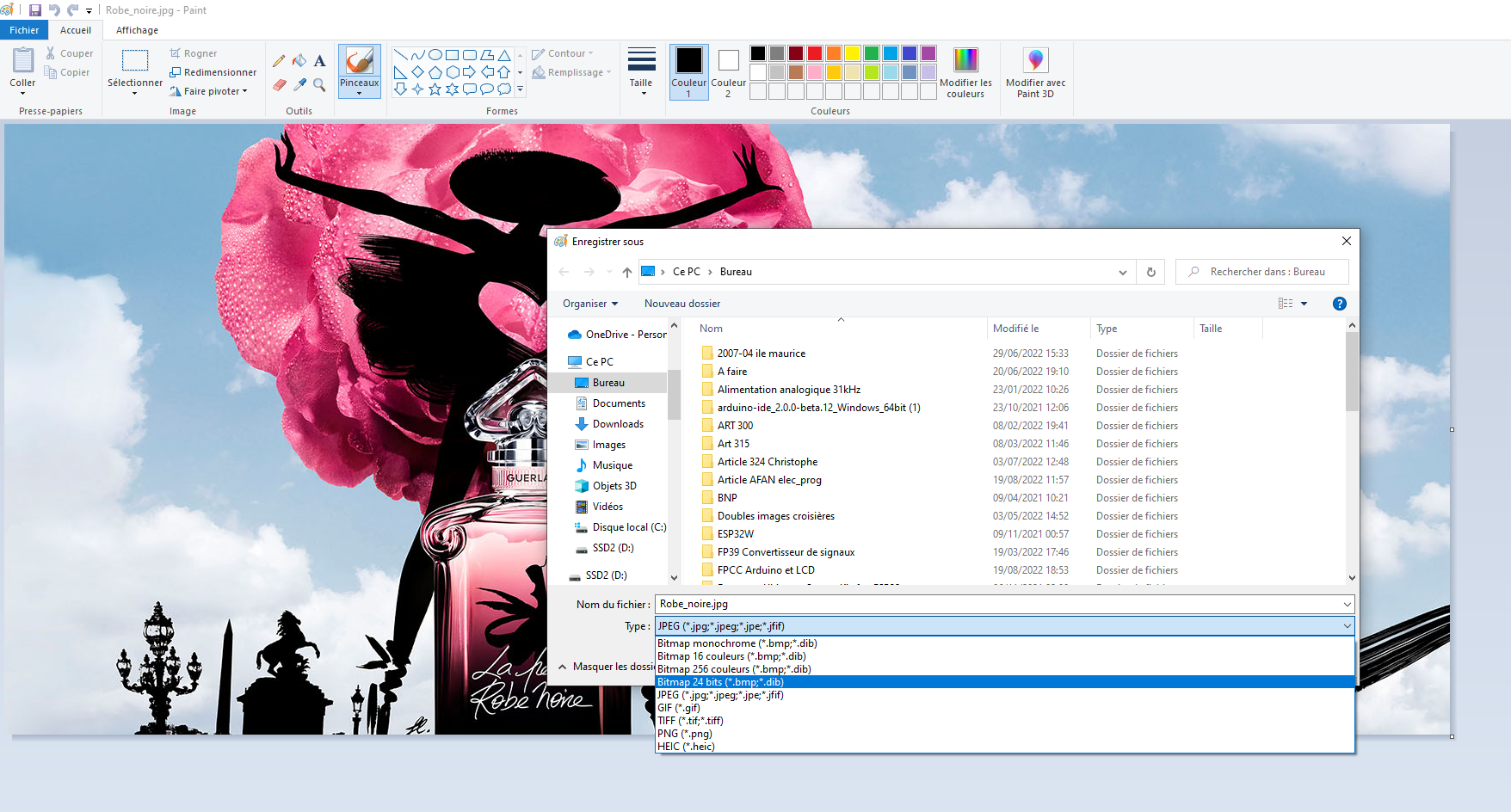
Task: Open Contour dropdown
Action: tap(563, 53)
